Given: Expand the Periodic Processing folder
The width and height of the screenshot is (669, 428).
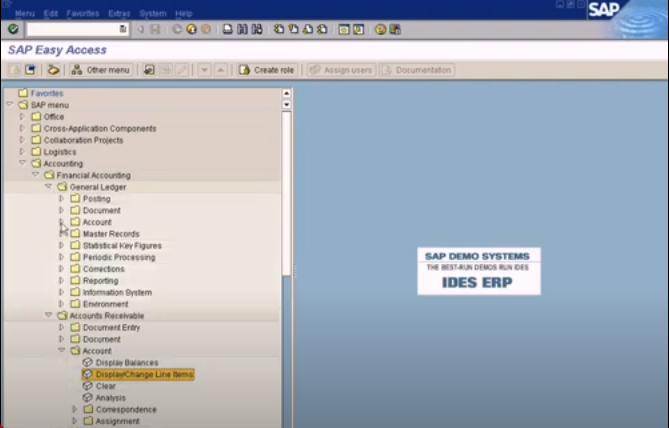Looking at the screenshot, I should (x=61, y=257).
